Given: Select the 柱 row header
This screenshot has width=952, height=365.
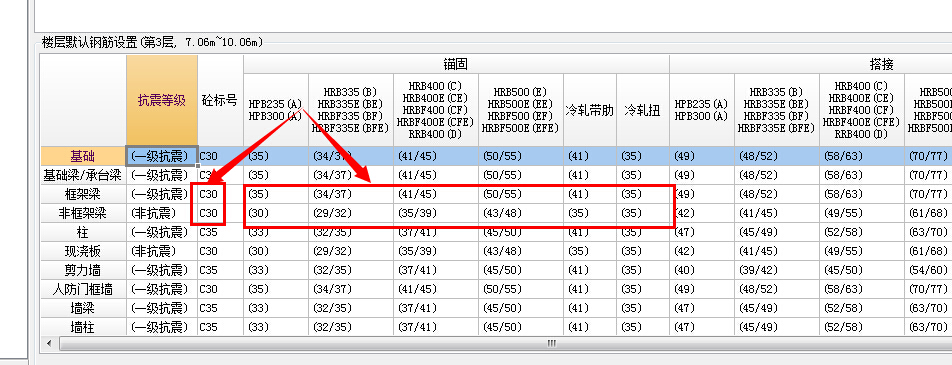Looking at the screenshot, I should point(83,233).
